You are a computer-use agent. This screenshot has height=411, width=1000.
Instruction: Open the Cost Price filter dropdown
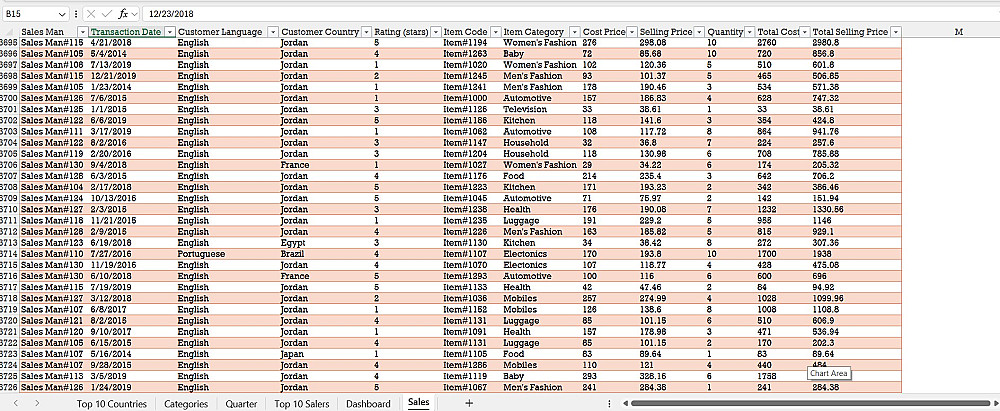(631, 32)
